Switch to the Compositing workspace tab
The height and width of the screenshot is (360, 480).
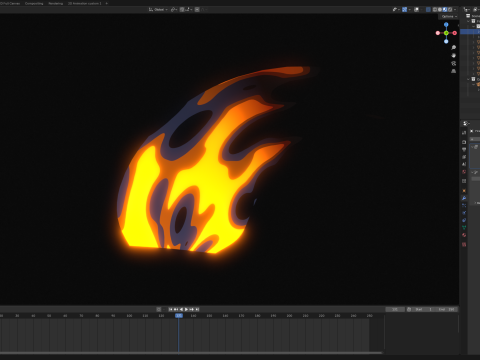tap(34, 3)
